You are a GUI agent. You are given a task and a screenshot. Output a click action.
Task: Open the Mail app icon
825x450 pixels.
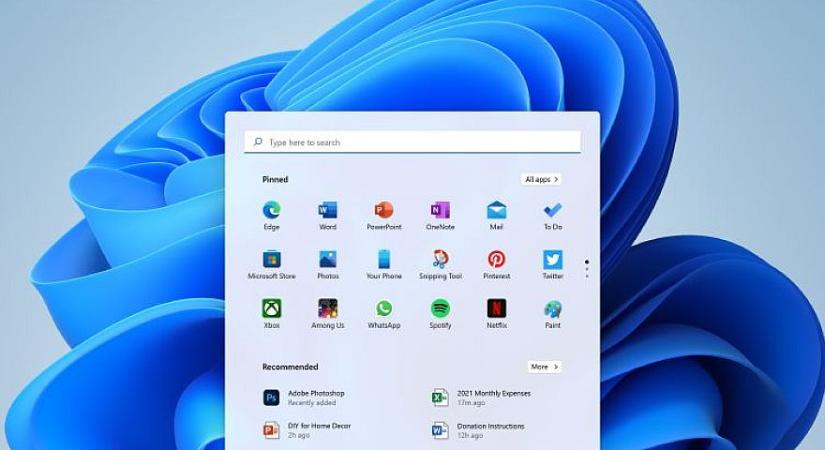point(496,211)
